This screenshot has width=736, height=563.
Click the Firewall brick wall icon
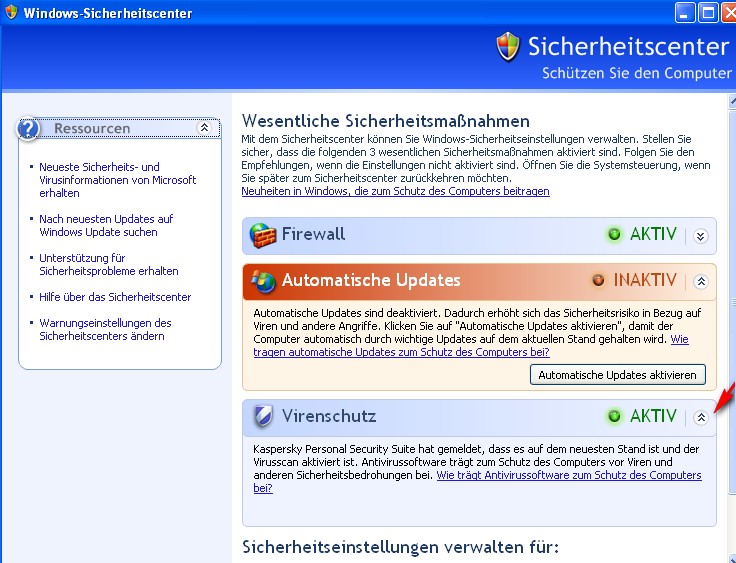tap(262, 235)
